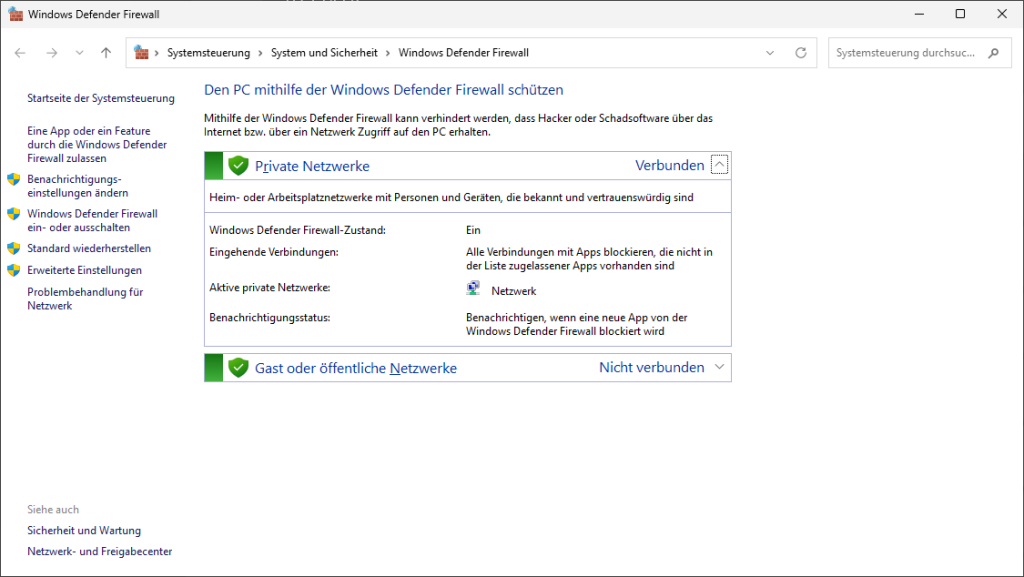Open Standard wiederherstellen link
Viewport: 1024px width, 577px height.
click(89, 248)
